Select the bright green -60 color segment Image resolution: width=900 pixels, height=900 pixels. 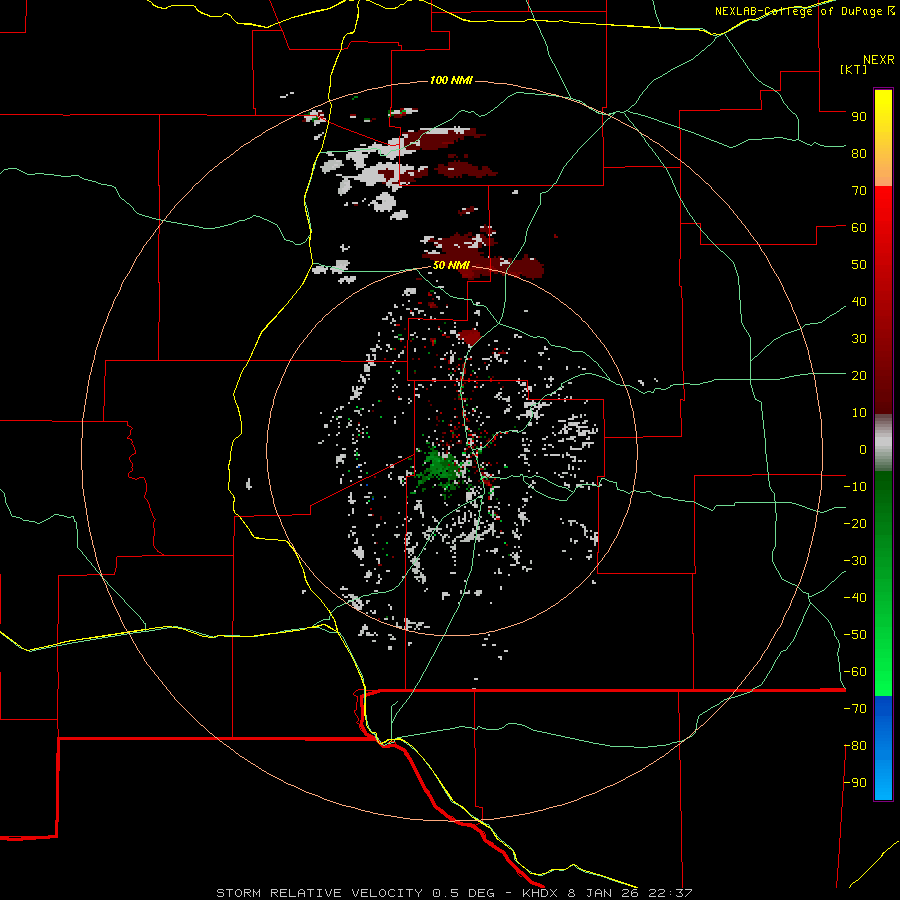(x=883, y=674)
